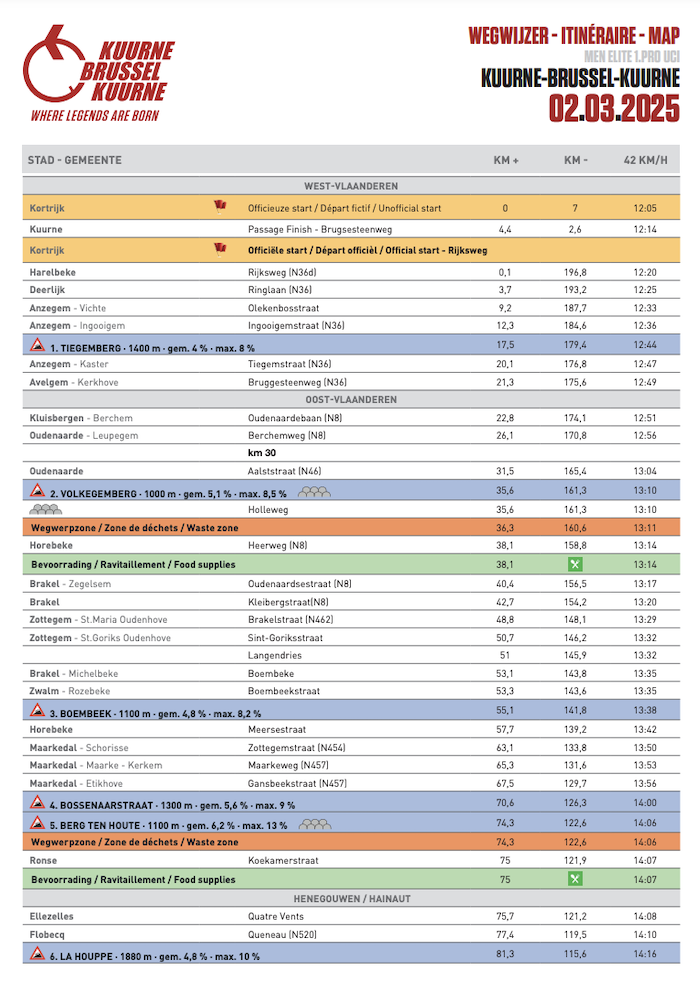
Task: Click the WEGWIJZER - ITINÉRAIRE - MAP title
Action: 573,37
